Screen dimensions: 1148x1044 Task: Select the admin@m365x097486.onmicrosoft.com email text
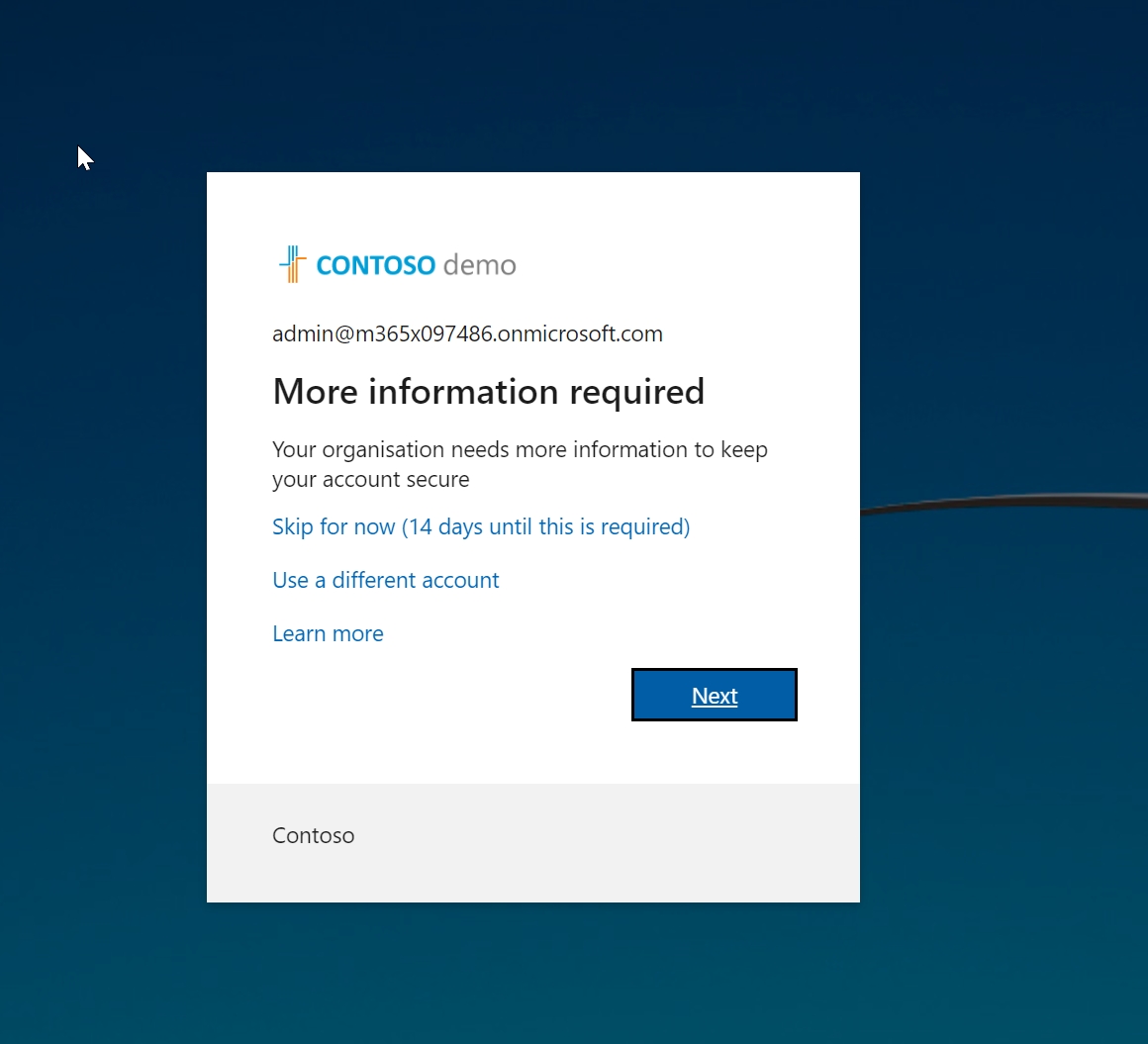[x=468, y=333]
